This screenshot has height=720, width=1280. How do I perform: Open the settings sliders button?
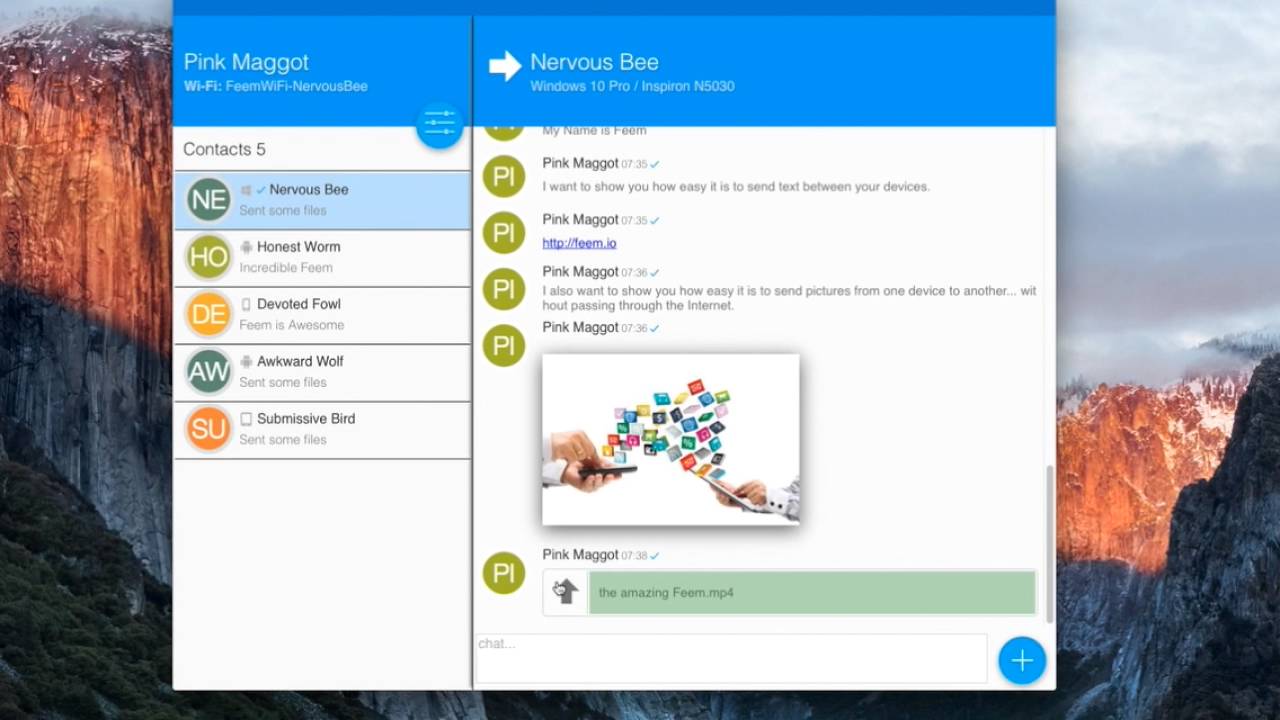[x=439, y=125]
